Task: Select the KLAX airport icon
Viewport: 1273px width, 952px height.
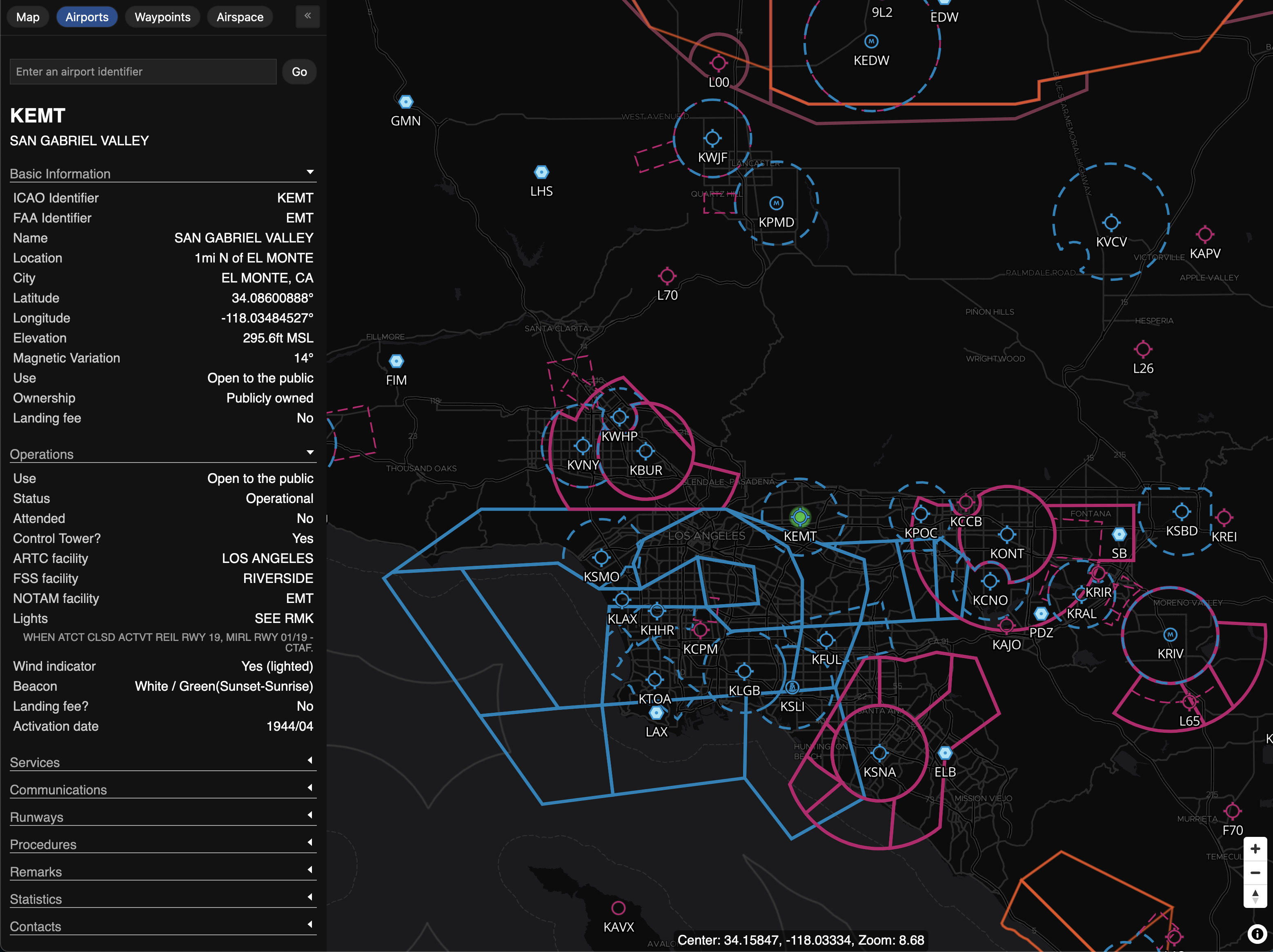Action: point(622,600)
